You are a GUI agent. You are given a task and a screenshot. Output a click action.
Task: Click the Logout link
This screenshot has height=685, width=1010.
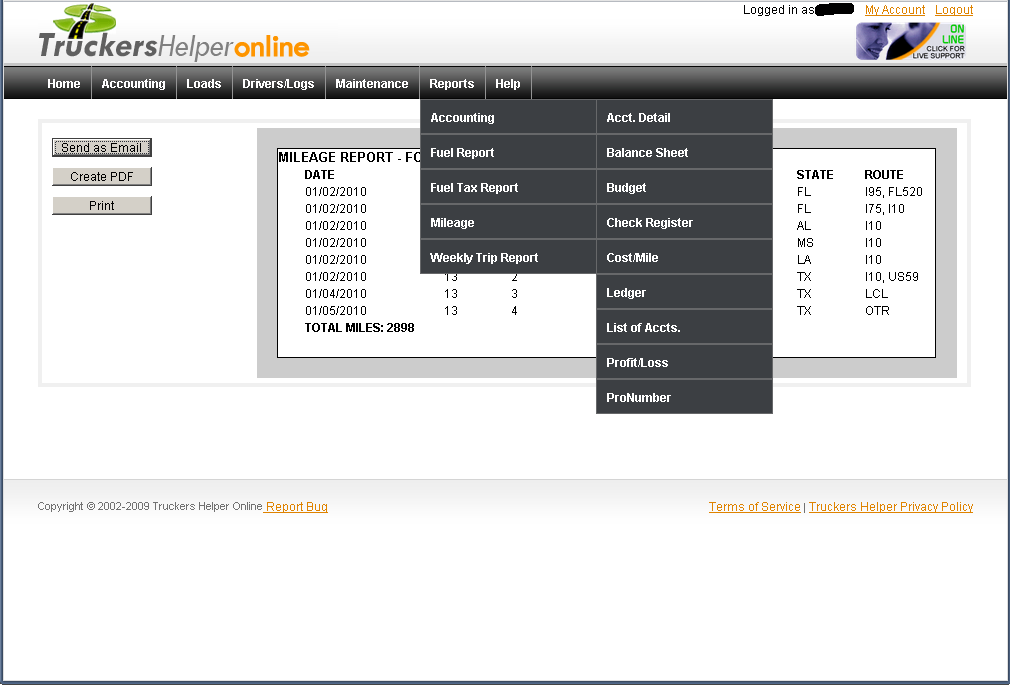click(954, 10)
